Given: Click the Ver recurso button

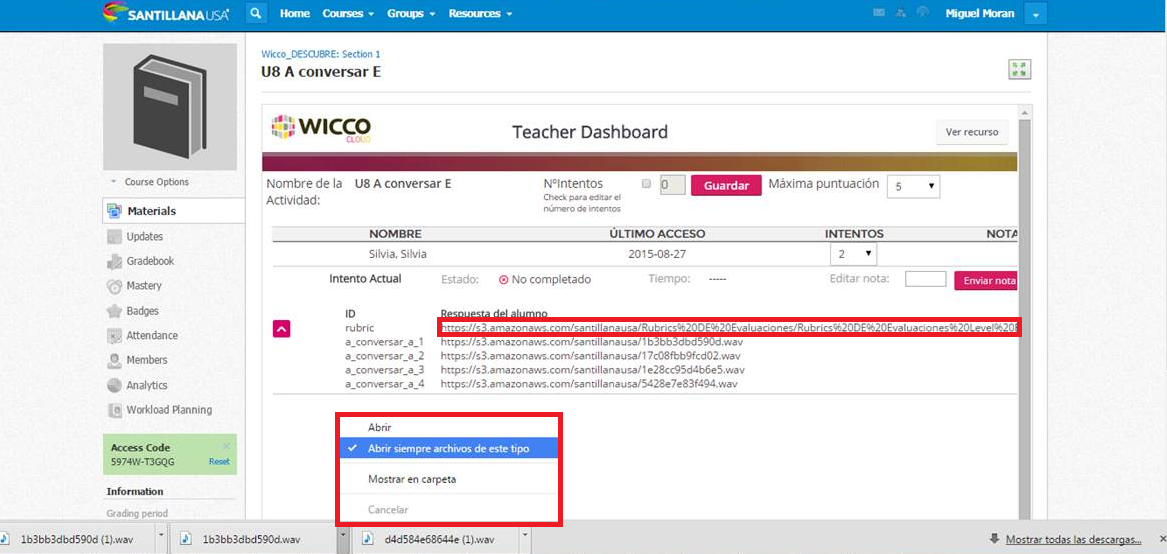Looking at the screenshot, I should click(x=971, y=133).
